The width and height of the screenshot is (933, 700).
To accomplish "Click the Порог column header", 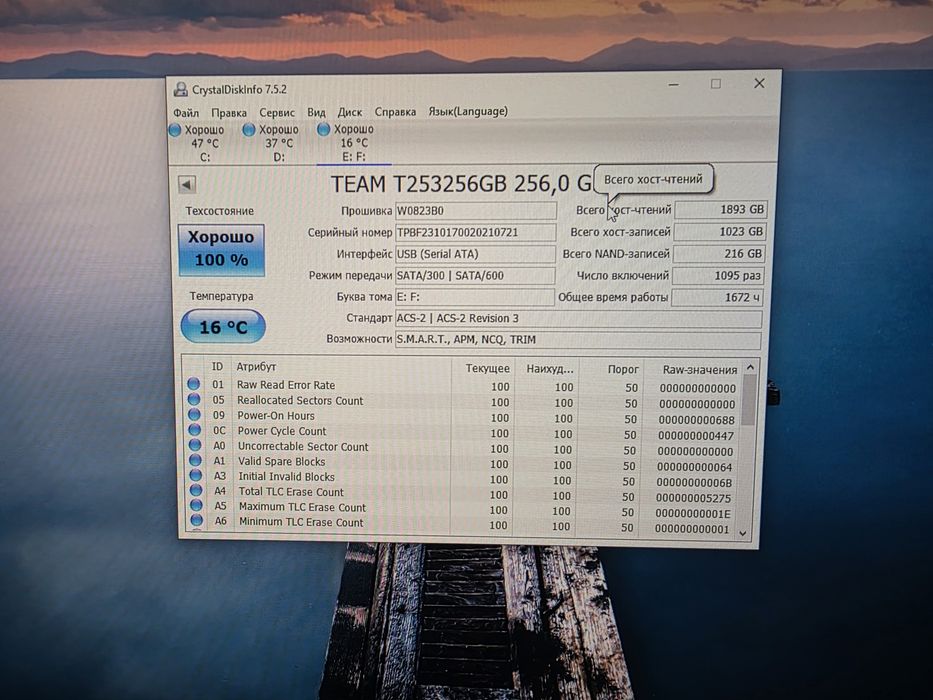I will (623, 369).
